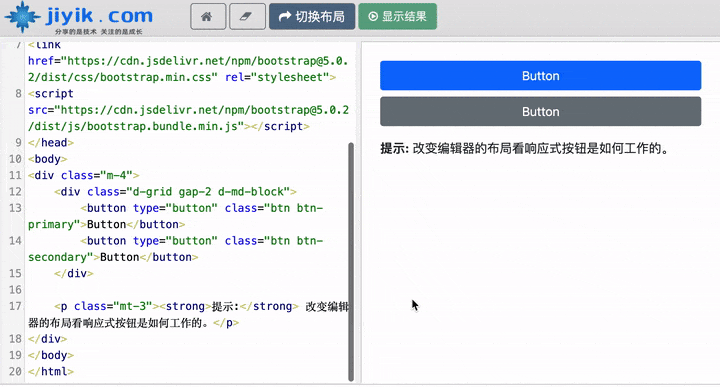Click line number 13 in gutter
Screen dimensions: 720x387
15,208
